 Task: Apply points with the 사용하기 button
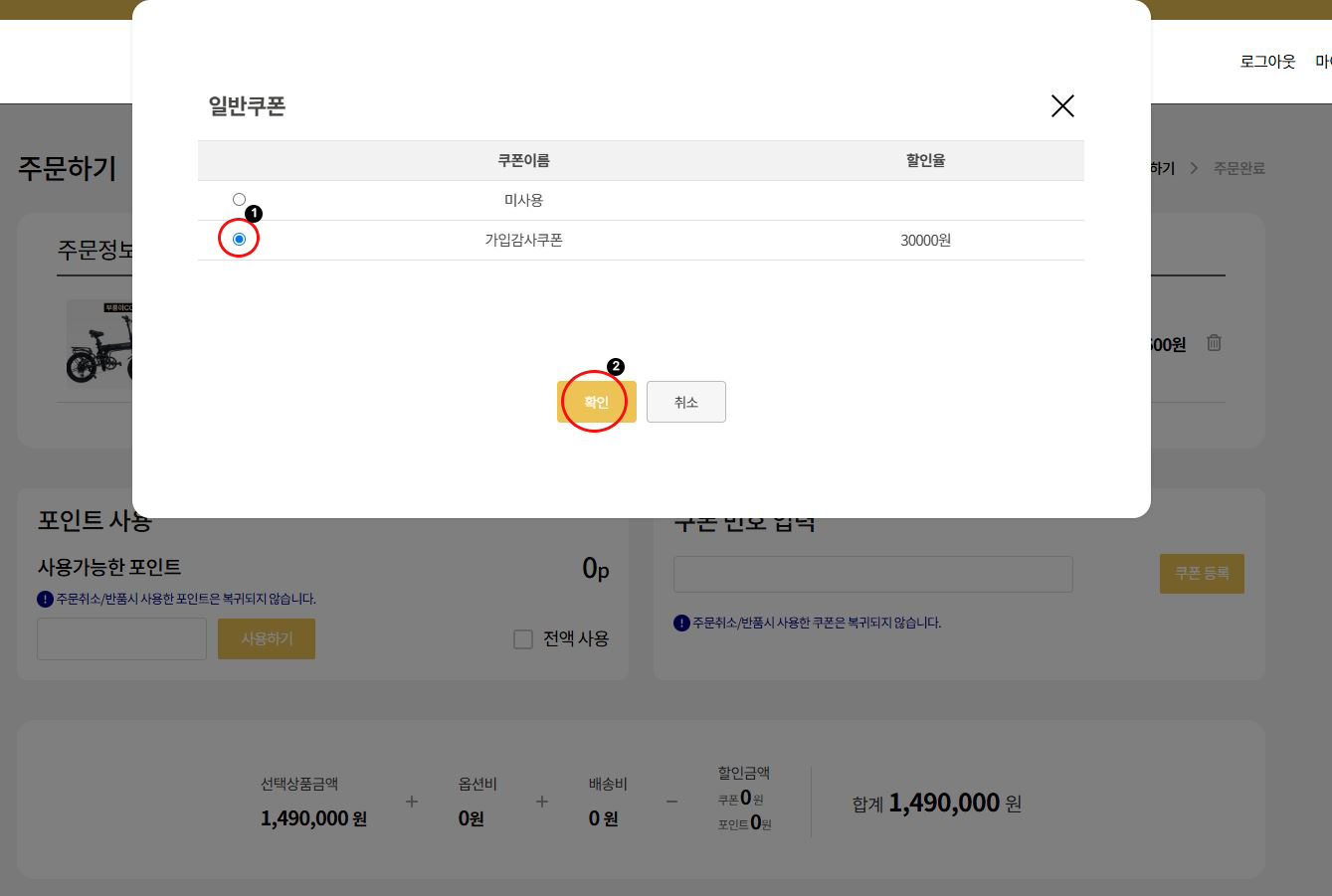click(267, 638)
